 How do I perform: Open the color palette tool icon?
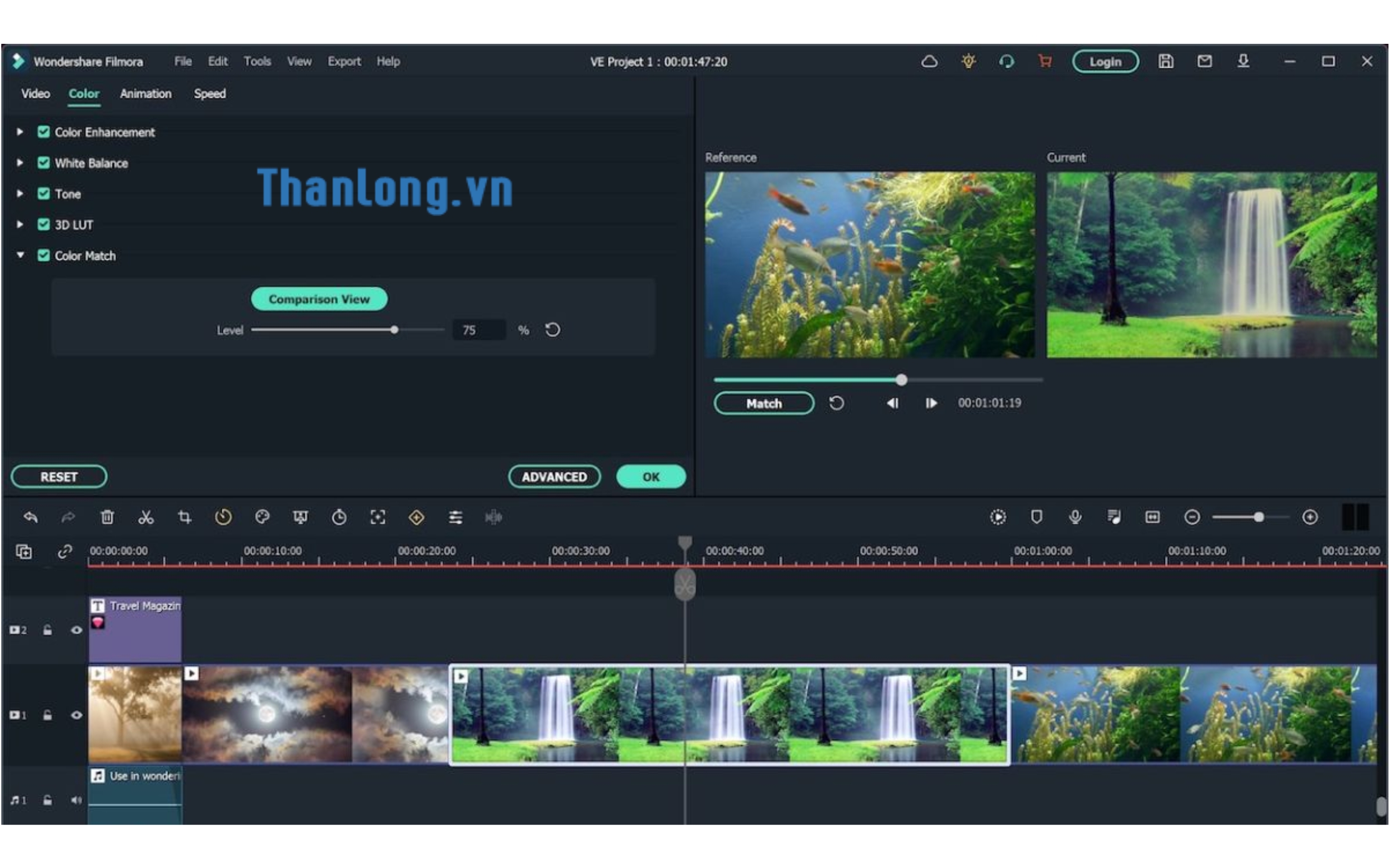click(x=262, y=517)
